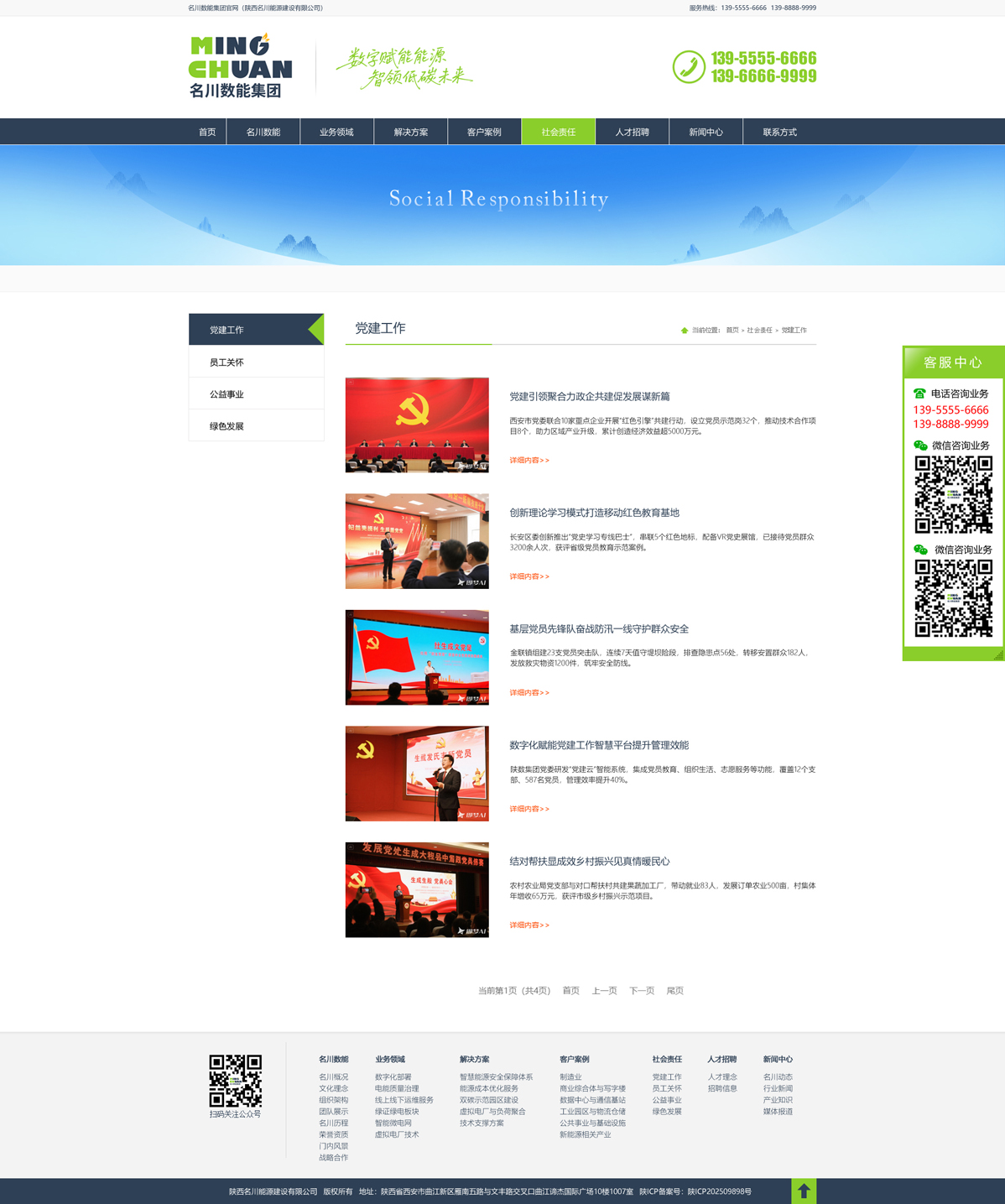Click the green back-to-top arrow icon
The width and height of the screenshot is (1005, 1204).
click(x=804, y=1191)
